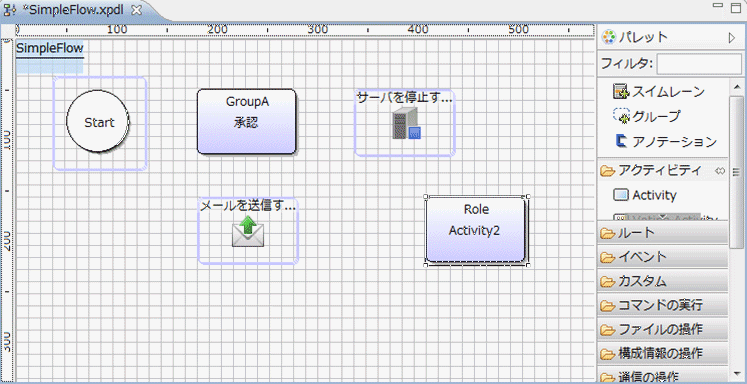Viewport: 747px width, 384px height.
Task: Select the GroupA 承認 activity box
Action: (247, 121)
